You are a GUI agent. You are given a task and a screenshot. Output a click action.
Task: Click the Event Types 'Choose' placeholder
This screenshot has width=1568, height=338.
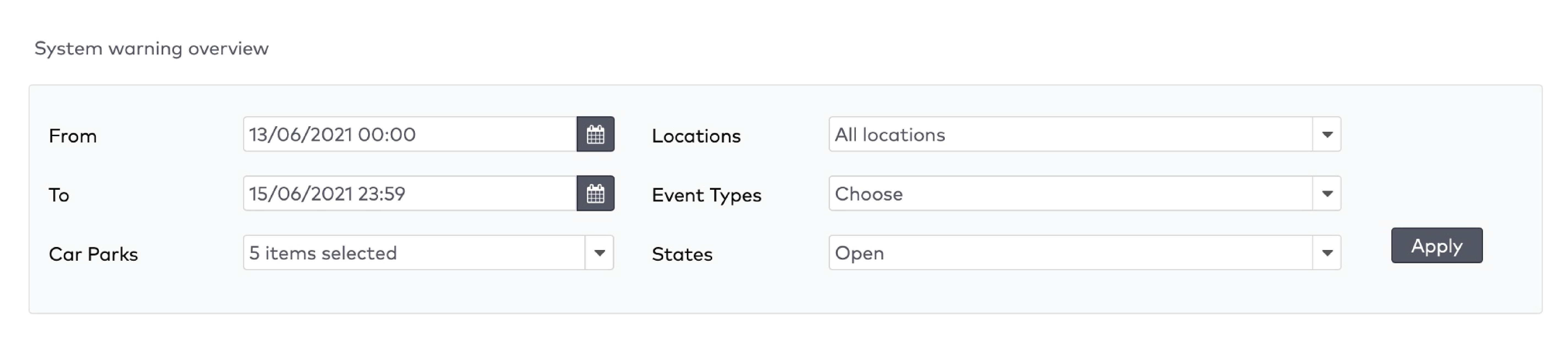(x=869, y=193)
